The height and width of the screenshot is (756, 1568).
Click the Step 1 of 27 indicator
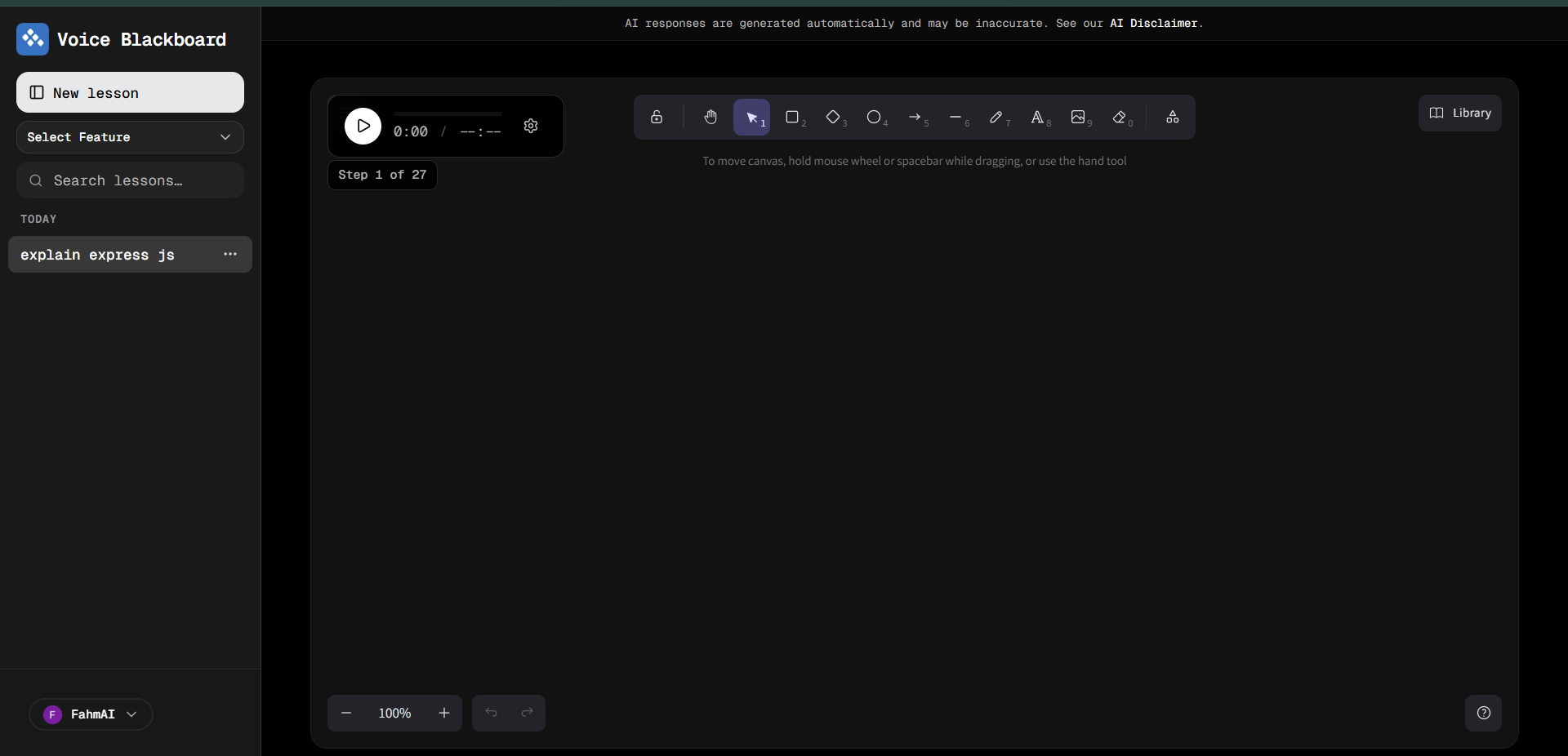tap(382, 175)
